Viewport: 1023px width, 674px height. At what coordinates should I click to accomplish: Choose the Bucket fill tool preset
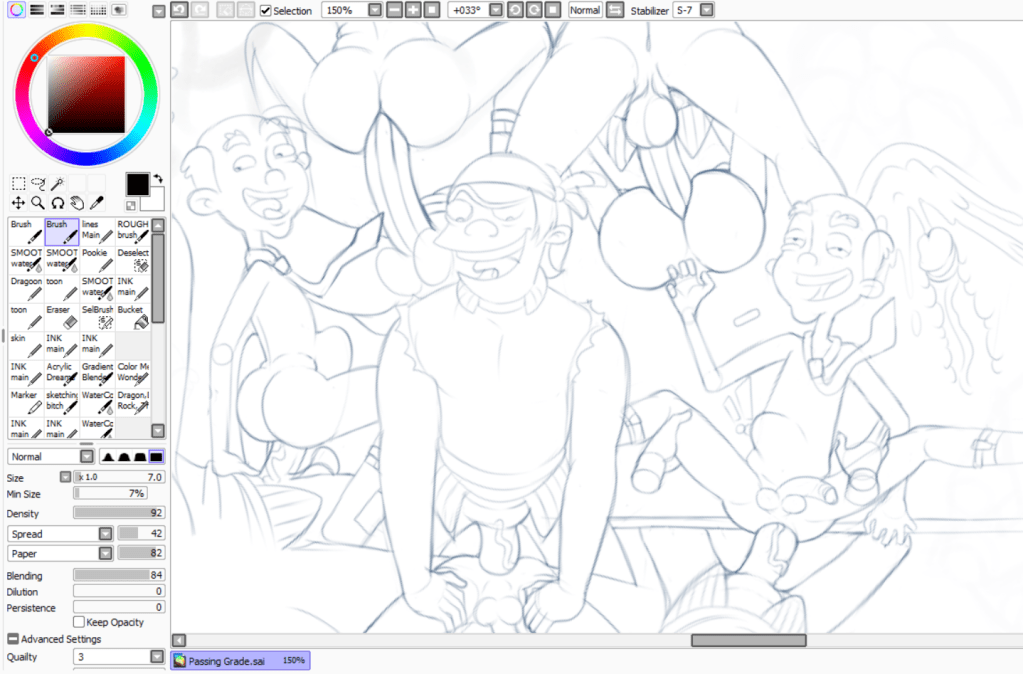(131, 316)
